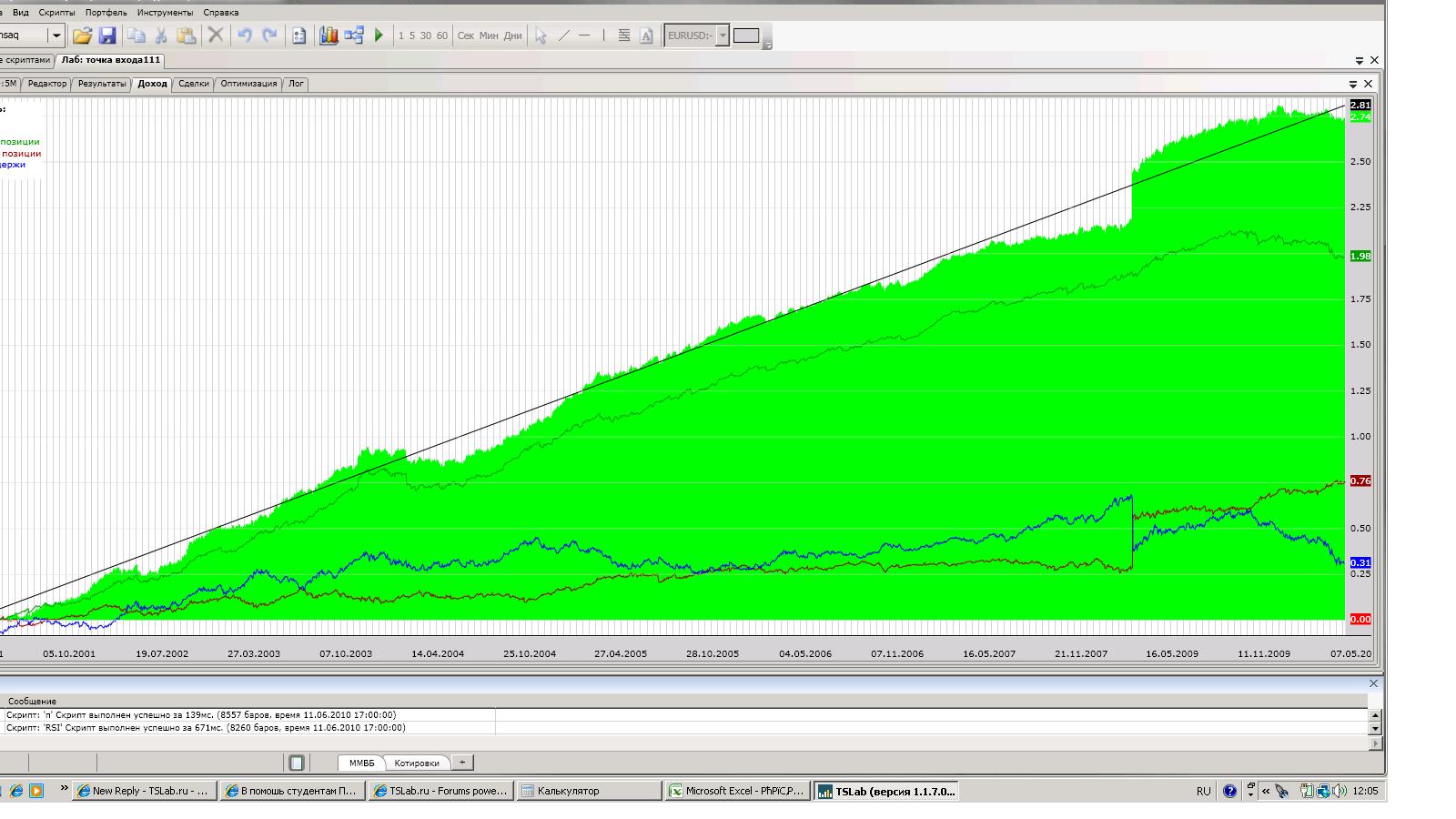The width and height of the screenshot is (1456, 819).
Task: Click the color swatch box beside EURUSD
Action: click(x=746, y=35)
